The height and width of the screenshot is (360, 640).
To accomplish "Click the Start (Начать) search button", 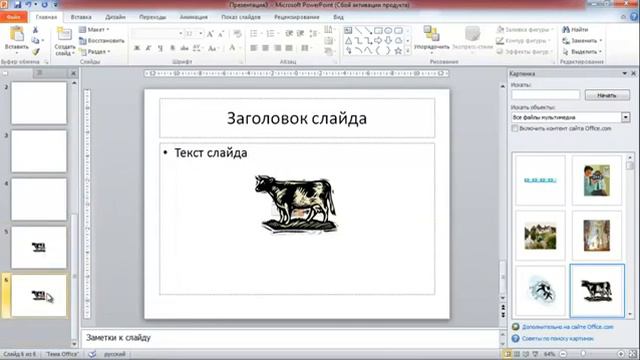I will pos(607,95).
